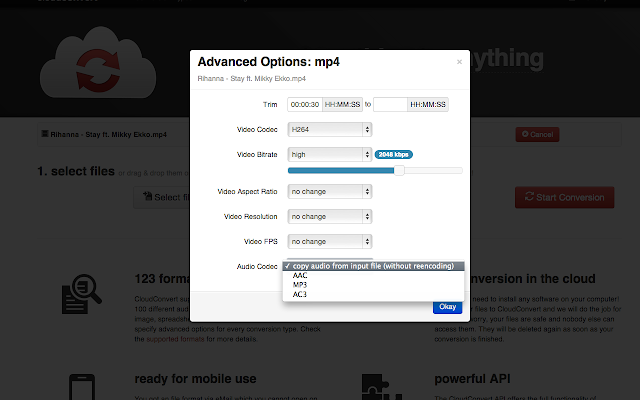Click the Video Bitrate slider handle
The height and width of the screenshot is (400, 640).
coord(399,171)
